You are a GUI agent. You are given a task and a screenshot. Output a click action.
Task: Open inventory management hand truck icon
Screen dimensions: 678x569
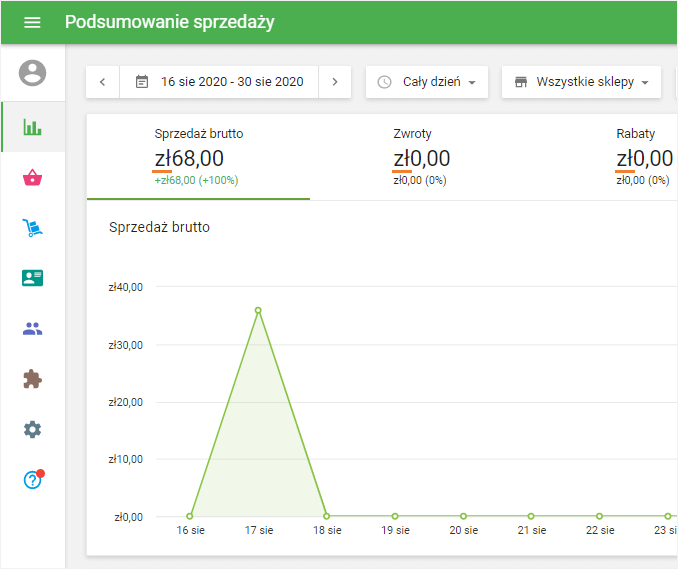tap(33, 228)
